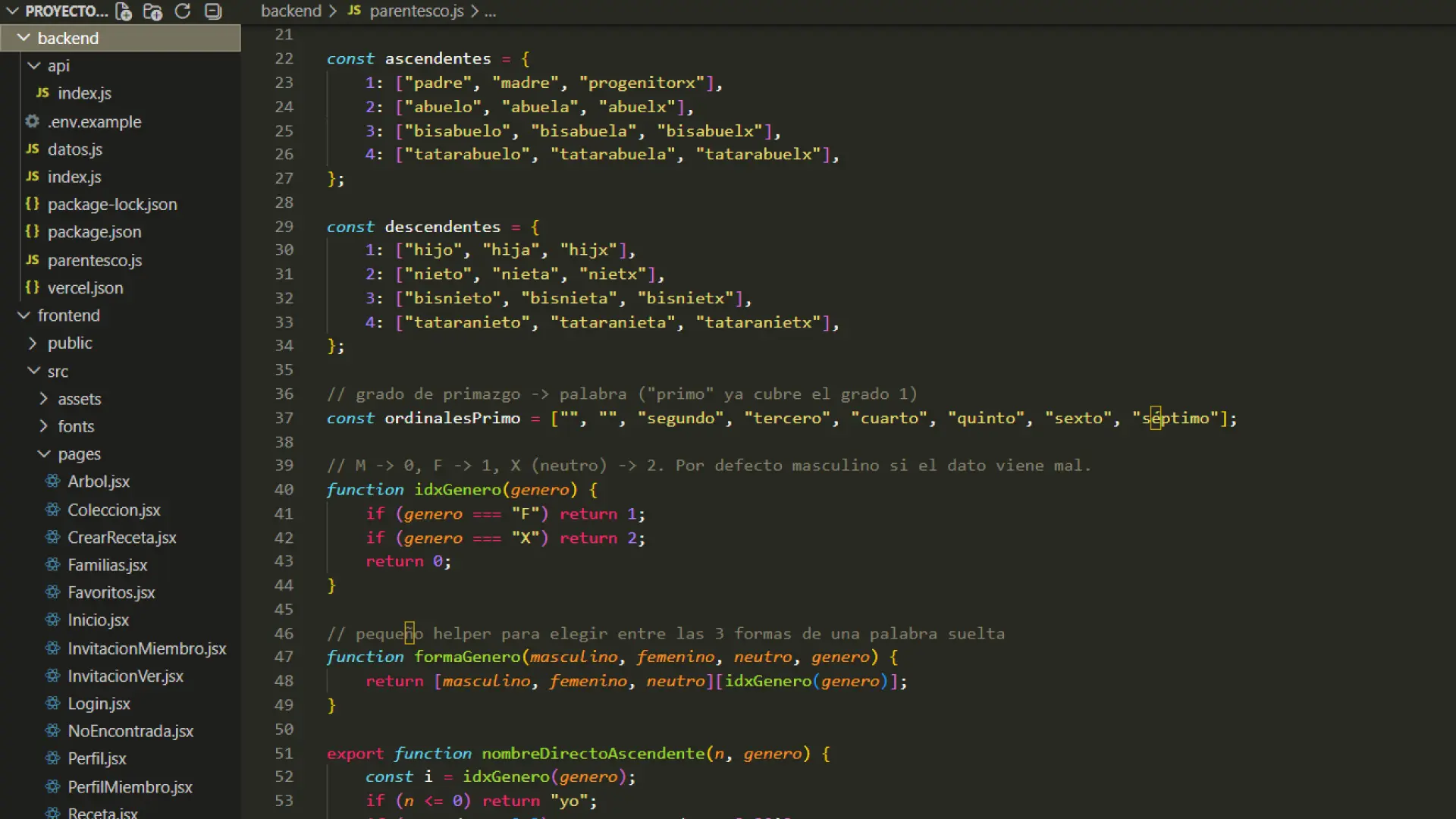Click the React icon beside Perfil.jsx
This screenshot has height=819, width=1456.
pos(52,758)
